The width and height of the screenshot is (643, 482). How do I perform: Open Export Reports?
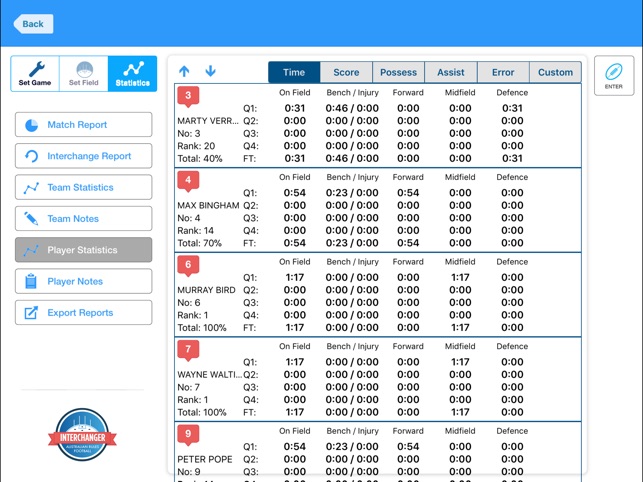(x=84, y=313)
